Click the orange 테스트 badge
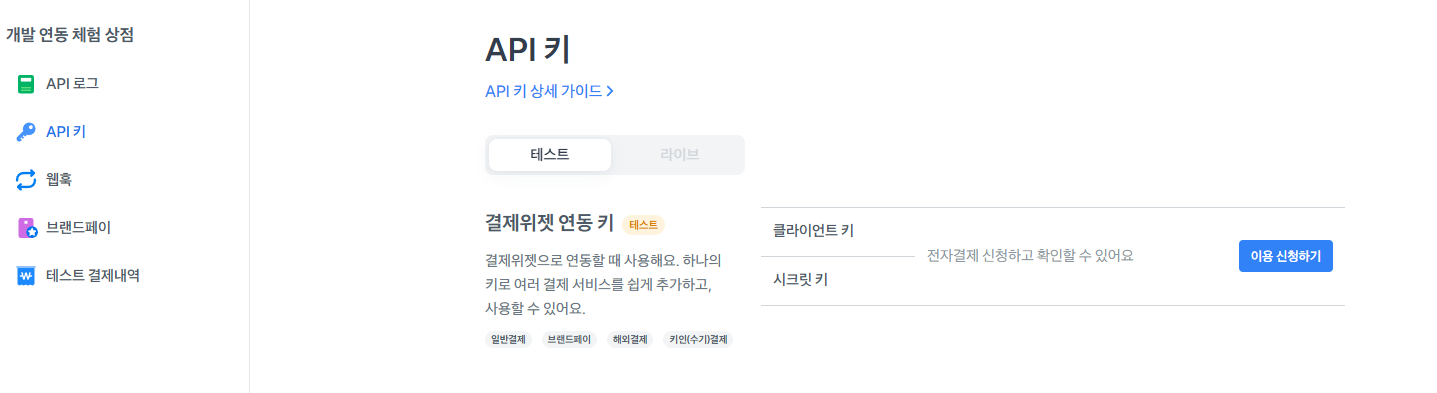Image resolution: width=1437 pixels, height=393 pixels. [643, 225]
